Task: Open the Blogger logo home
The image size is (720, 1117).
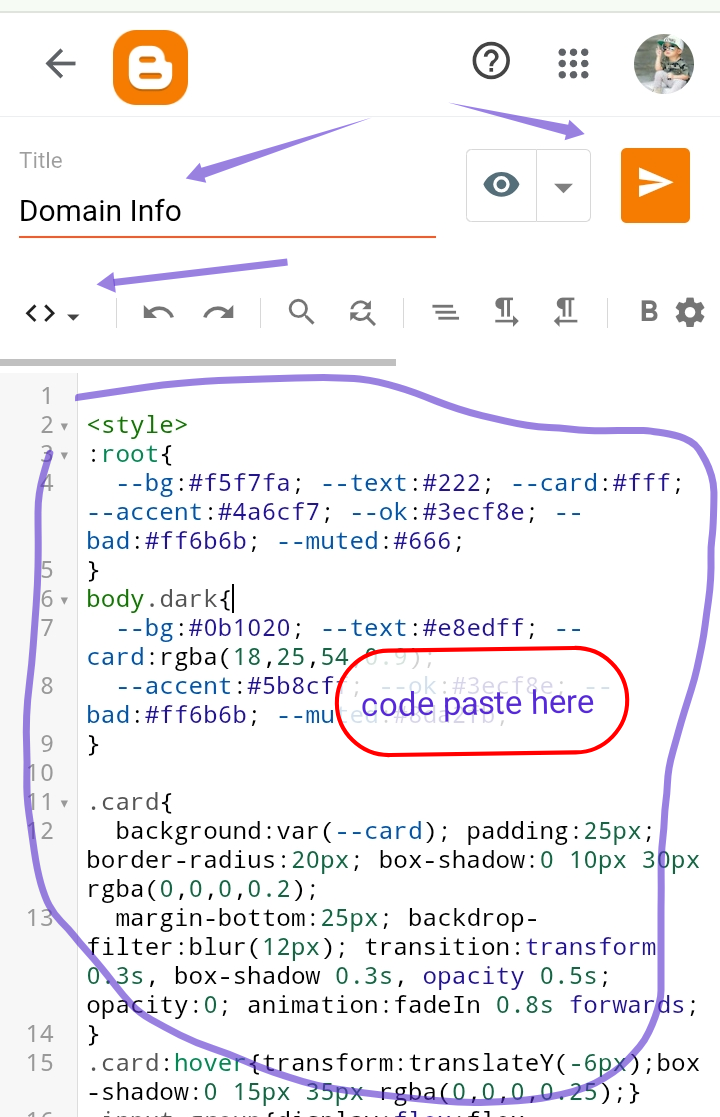Action: (150, 68)
